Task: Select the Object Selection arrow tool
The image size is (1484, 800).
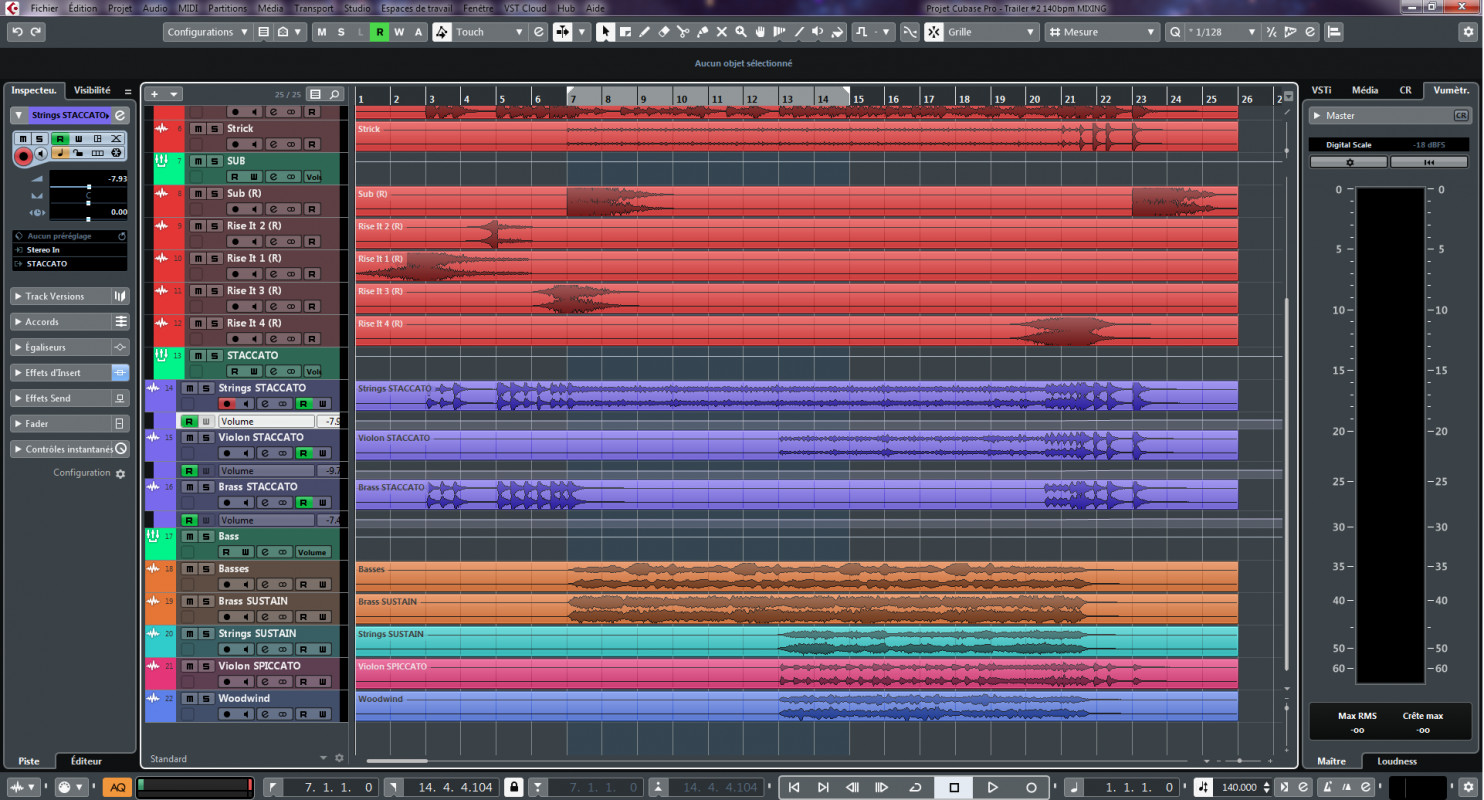Action: click(x=605, y=32)
